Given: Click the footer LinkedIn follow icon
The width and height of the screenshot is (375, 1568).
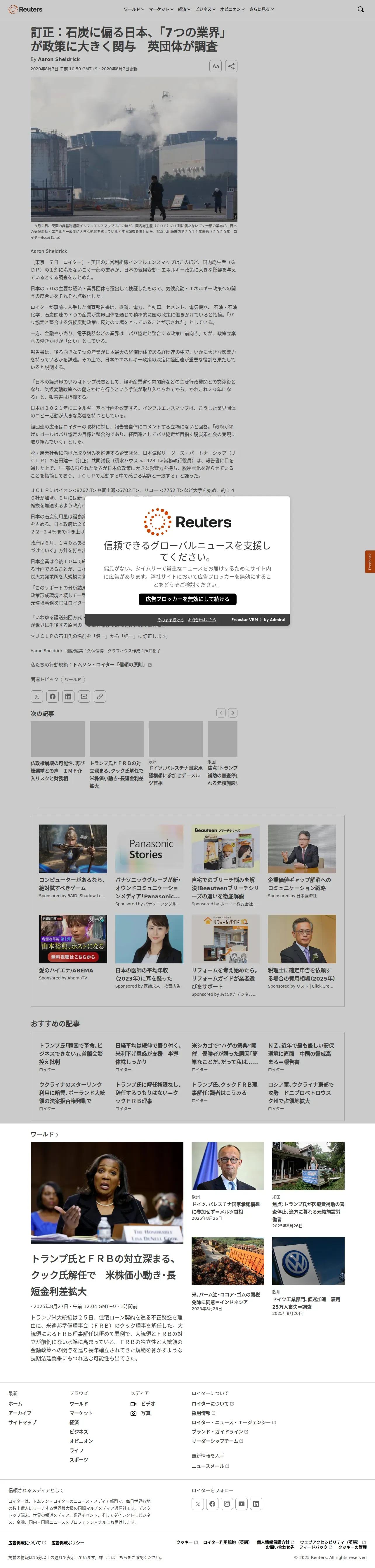Looking at the screenshot, I should click(x=256, y=1504).
